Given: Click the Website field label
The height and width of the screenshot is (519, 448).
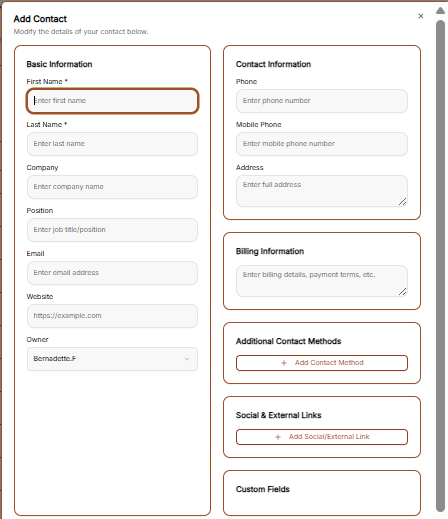Looking at the screenshot, I should tap(40, 296).
